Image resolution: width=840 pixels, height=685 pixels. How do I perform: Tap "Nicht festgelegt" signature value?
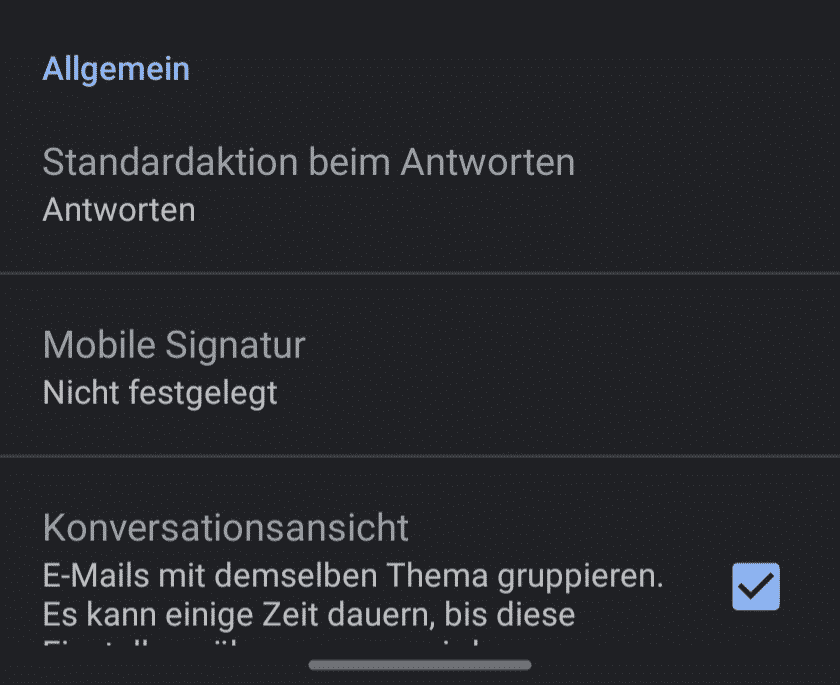160,393
